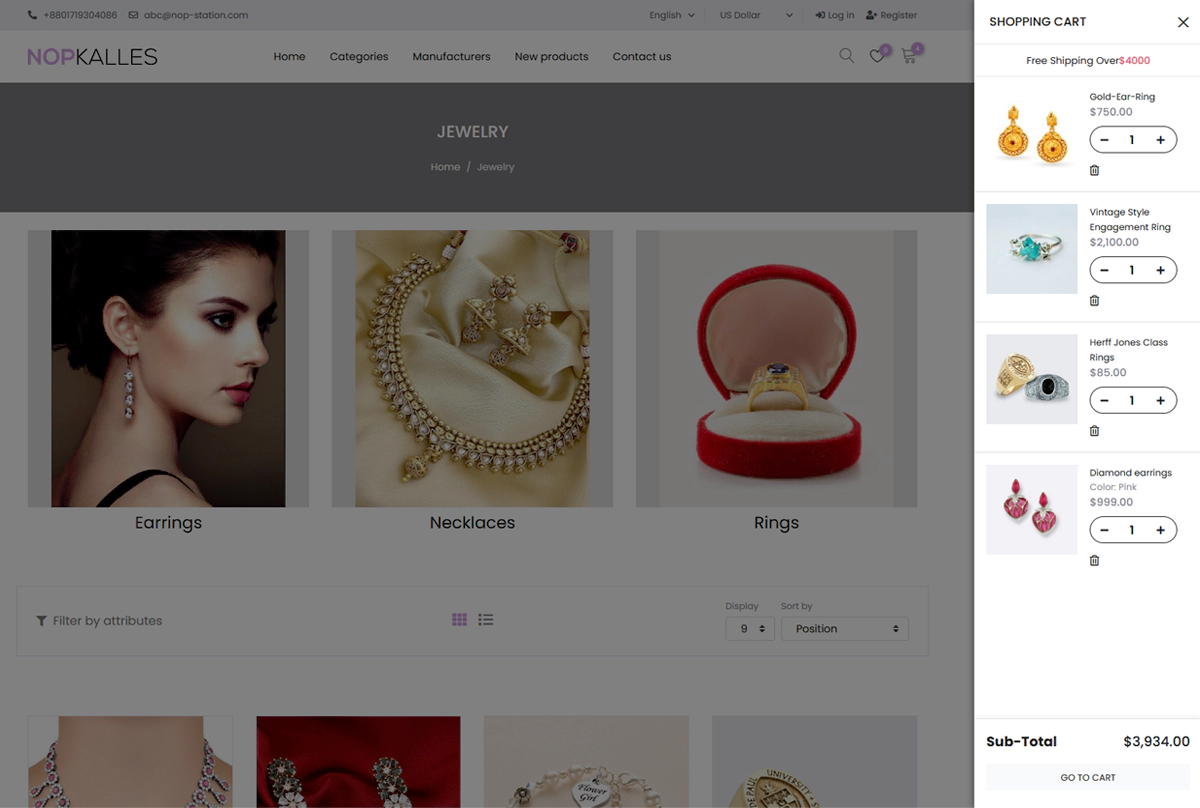This screenshot has height=808, width=1200.
Task: Click the Go To Cart button
Action: click(1088, 777)
